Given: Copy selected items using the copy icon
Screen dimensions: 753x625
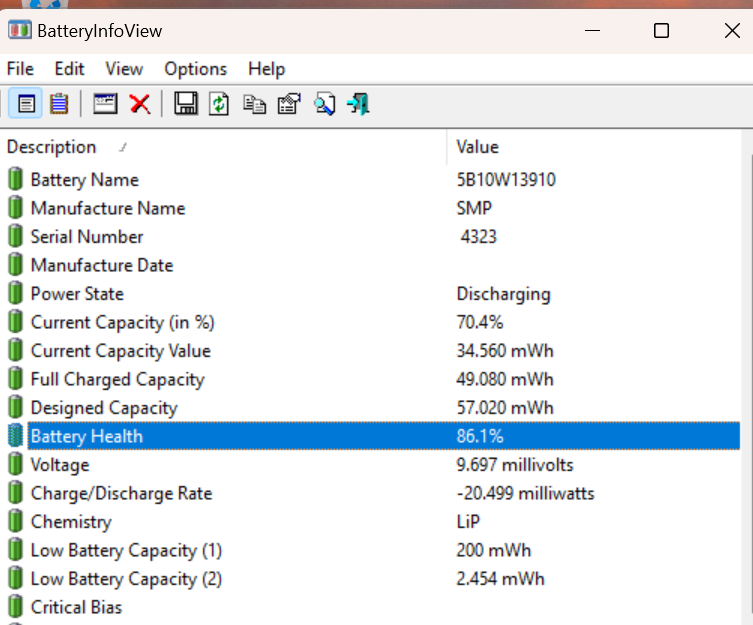Looking at the screenshot, I should (255, 104).
